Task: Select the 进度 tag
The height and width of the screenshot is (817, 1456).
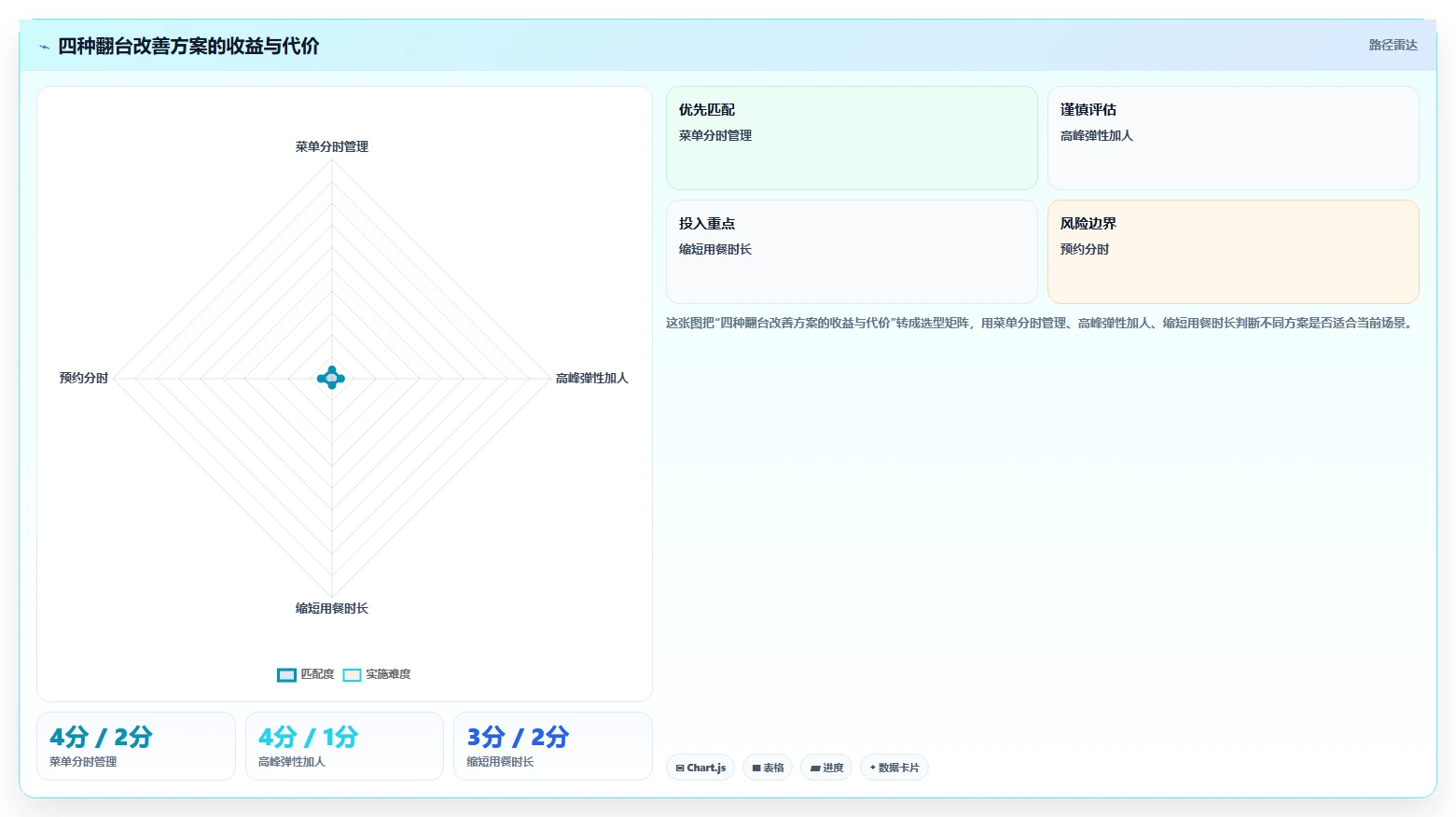Action: click(x=826, y=768)
